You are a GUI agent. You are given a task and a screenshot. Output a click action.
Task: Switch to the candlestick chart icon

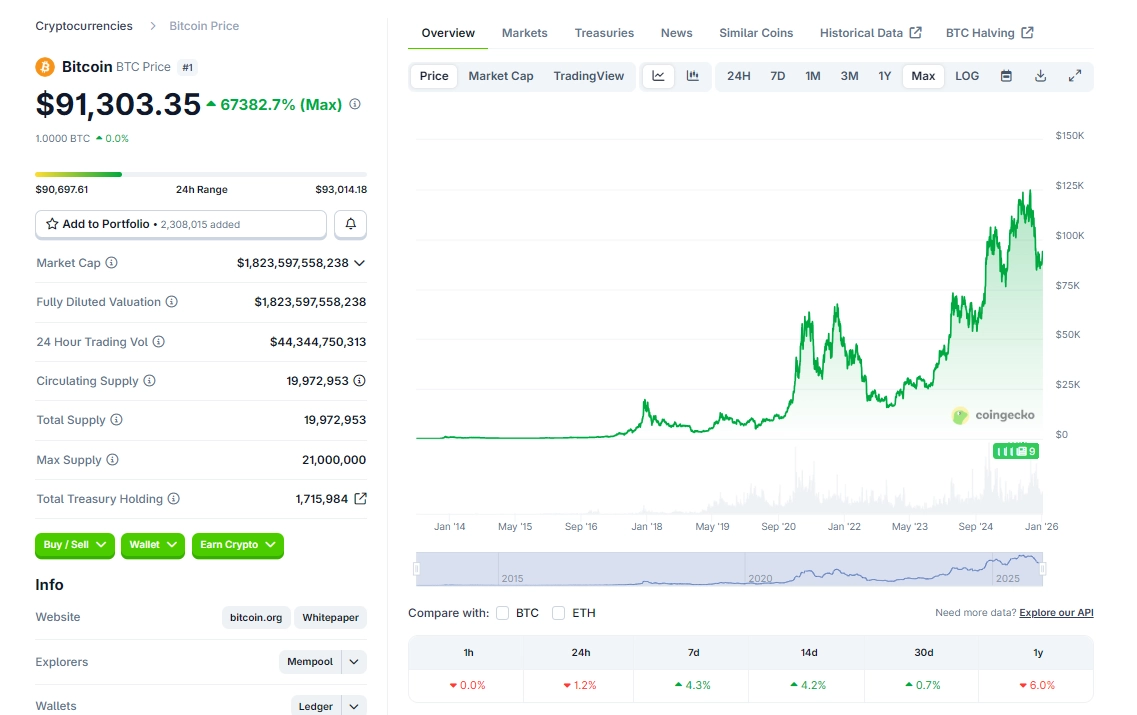coord(691,76)
